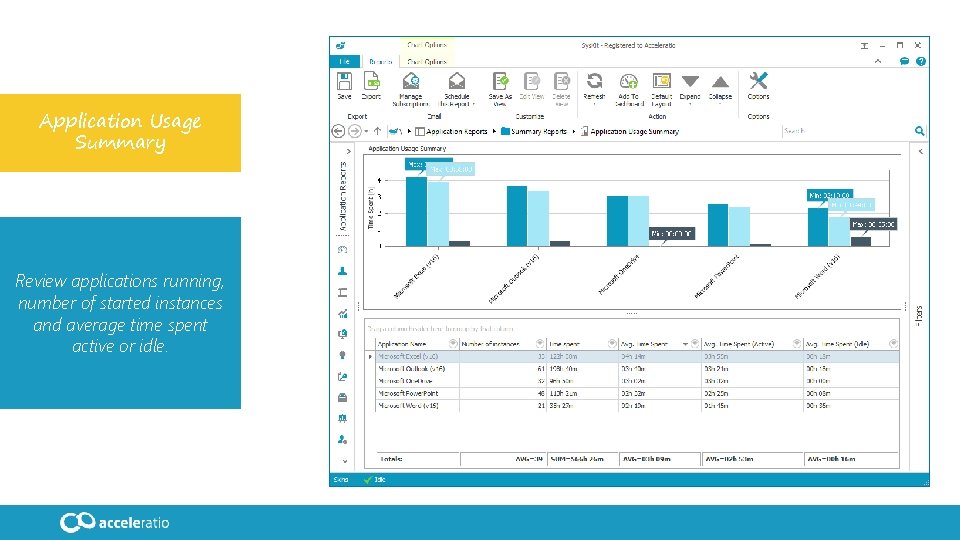The height and width of the screenshot is (540, 960).
Task: Open the Time Spent column filter
Action: pyautogui.click(x=612, y=343)
